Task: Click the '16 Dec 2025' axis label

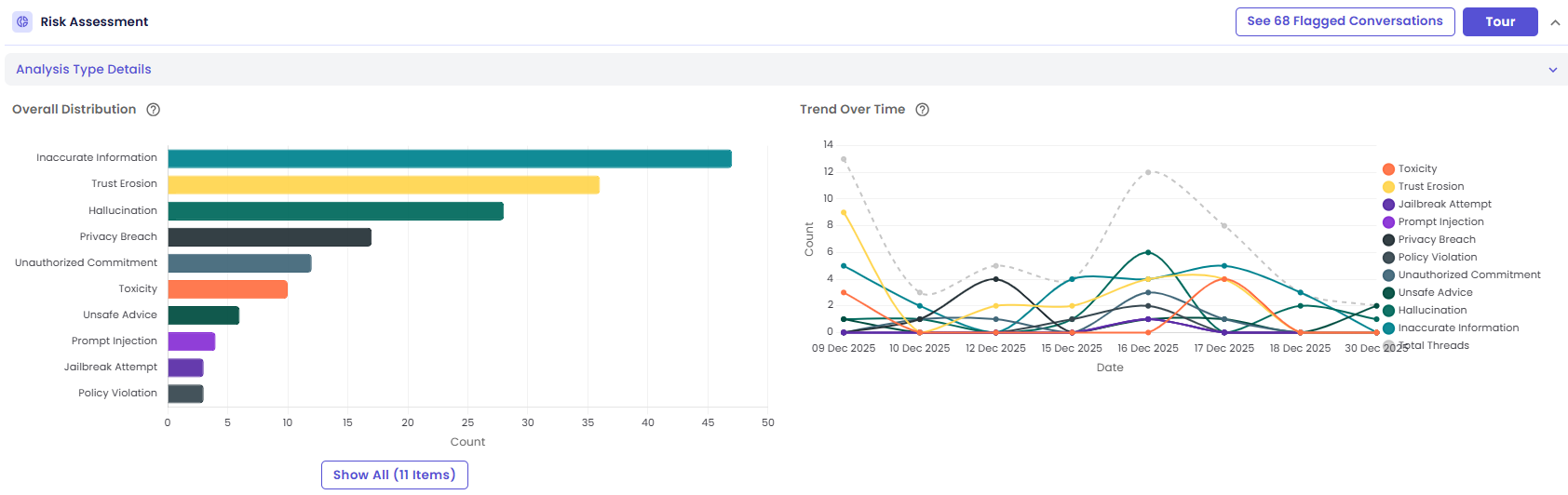Action: click(1148, 348)
